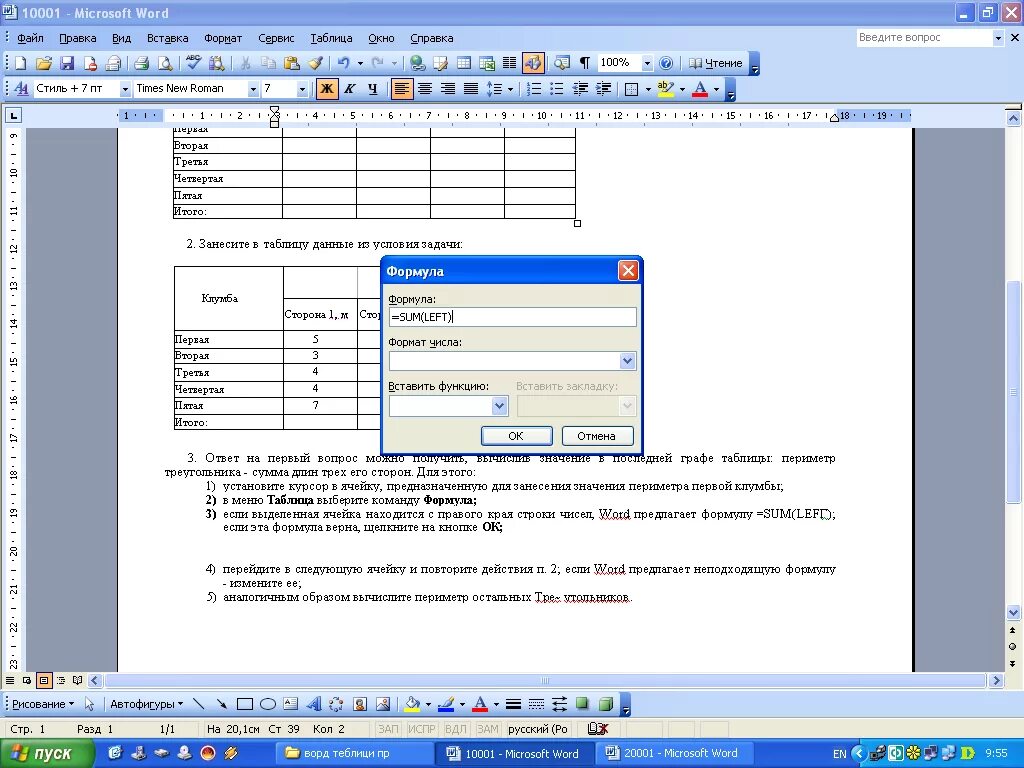The image size is (1024, 768).
Task: Open the Style dropdown (Стиль + 7 пт)
Action: pyautogui.click(x=125, y=89)
